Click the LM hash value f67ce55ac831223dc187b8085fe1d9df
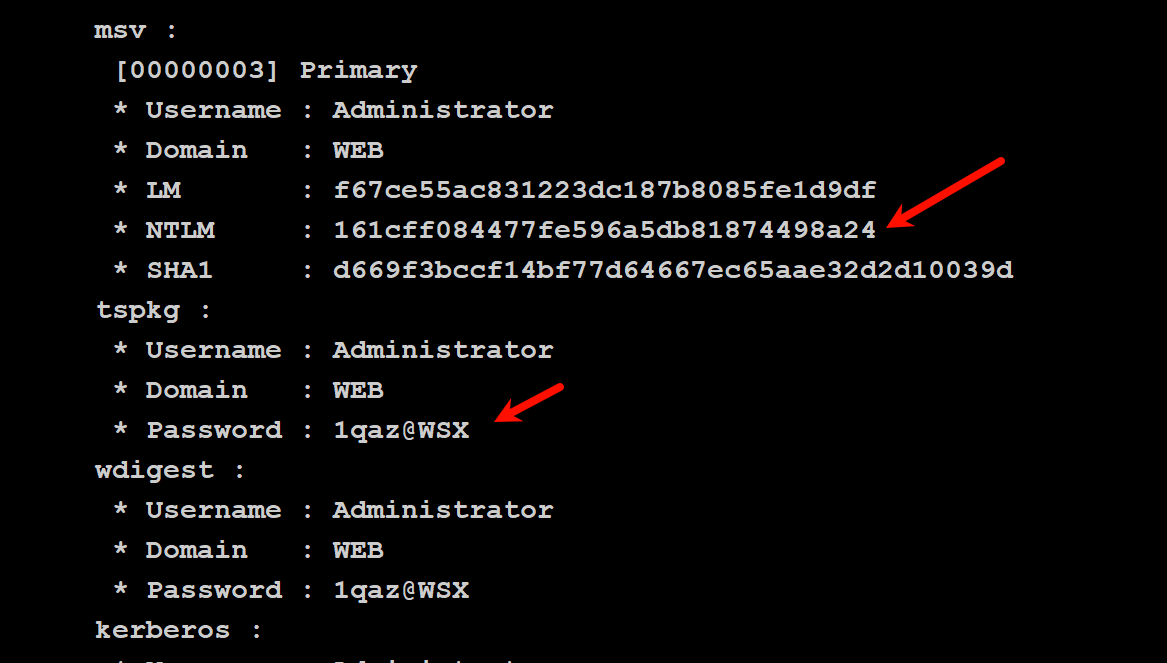Screen dimensions: 1167x663 604,190
